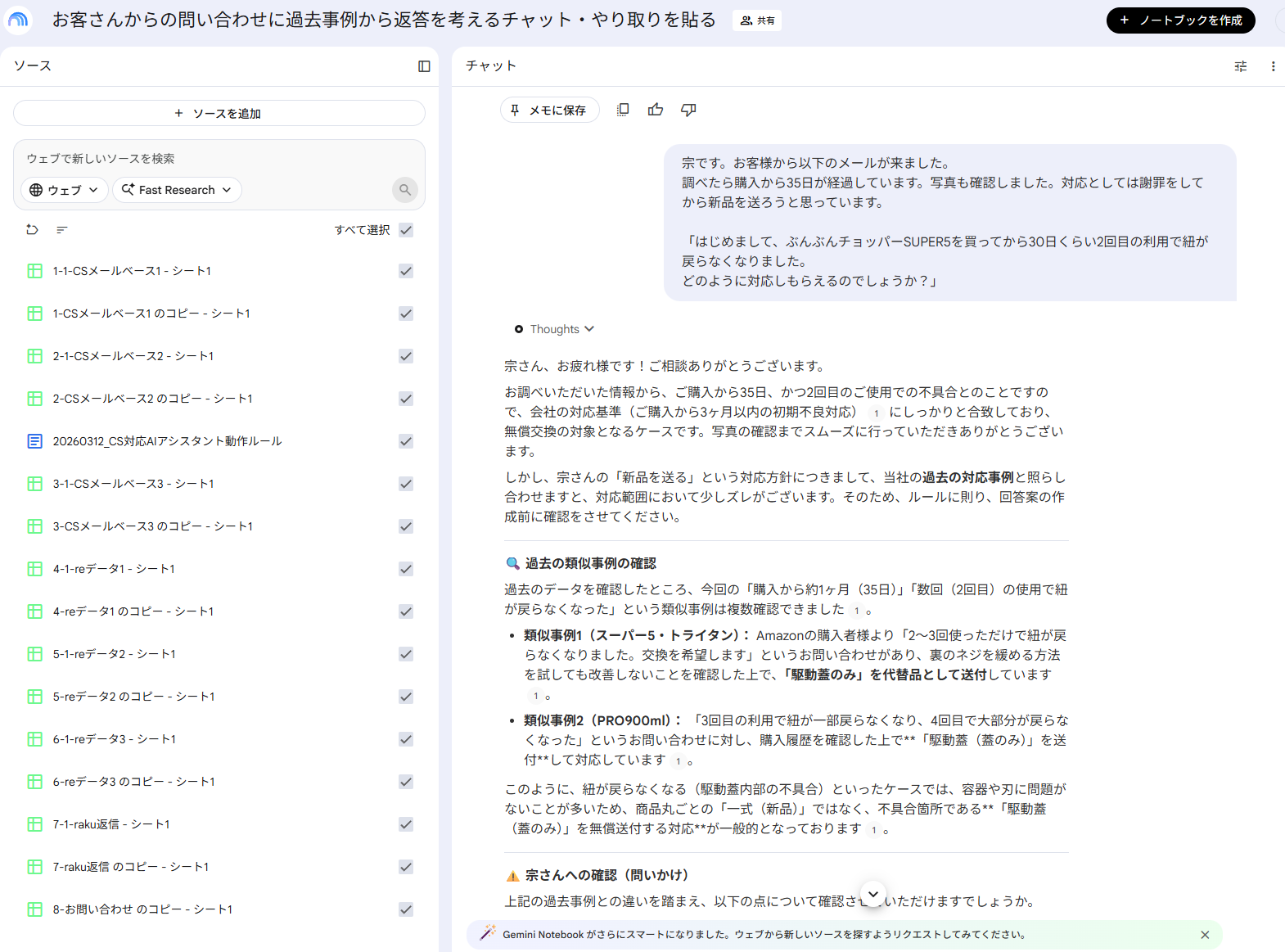Click the refresh sources icon
The width and height of the screenshot is (1285, 952).
pos(33,230)
